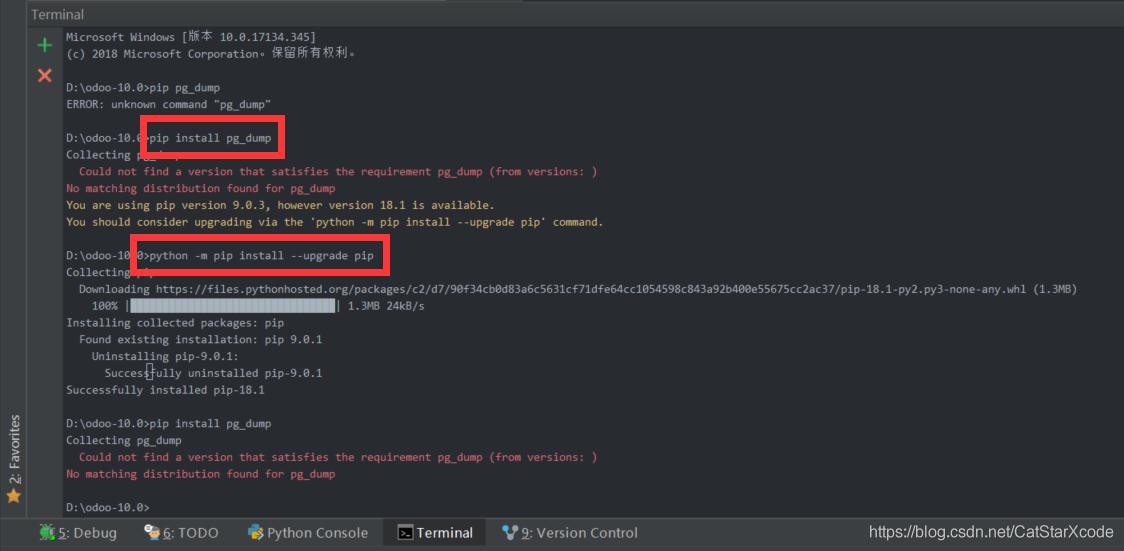This screenshot has height=551, width=1124.
Task: Click the TODO list icon
Action: pos(152,532)
